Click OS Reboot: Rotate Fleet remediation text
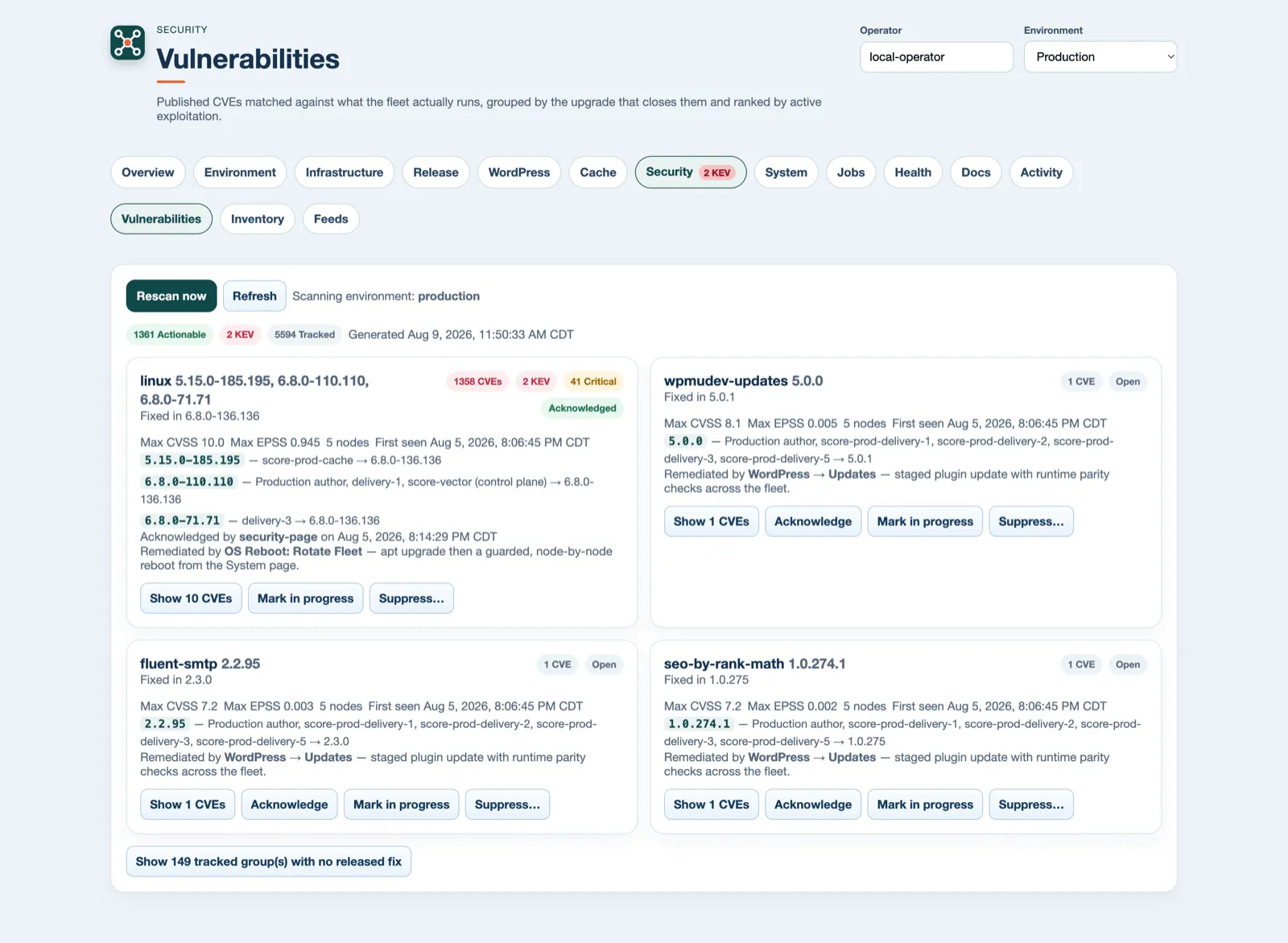Viewport: 1288px width, 943px height. click(293, 552)
